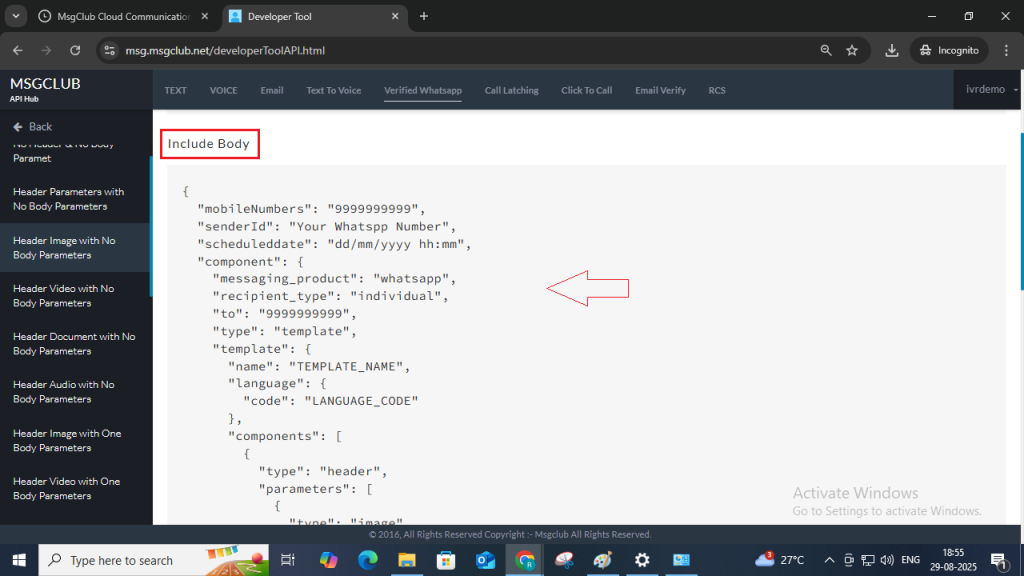
Task: Close the Developer Tool tab
Action: 395,16
